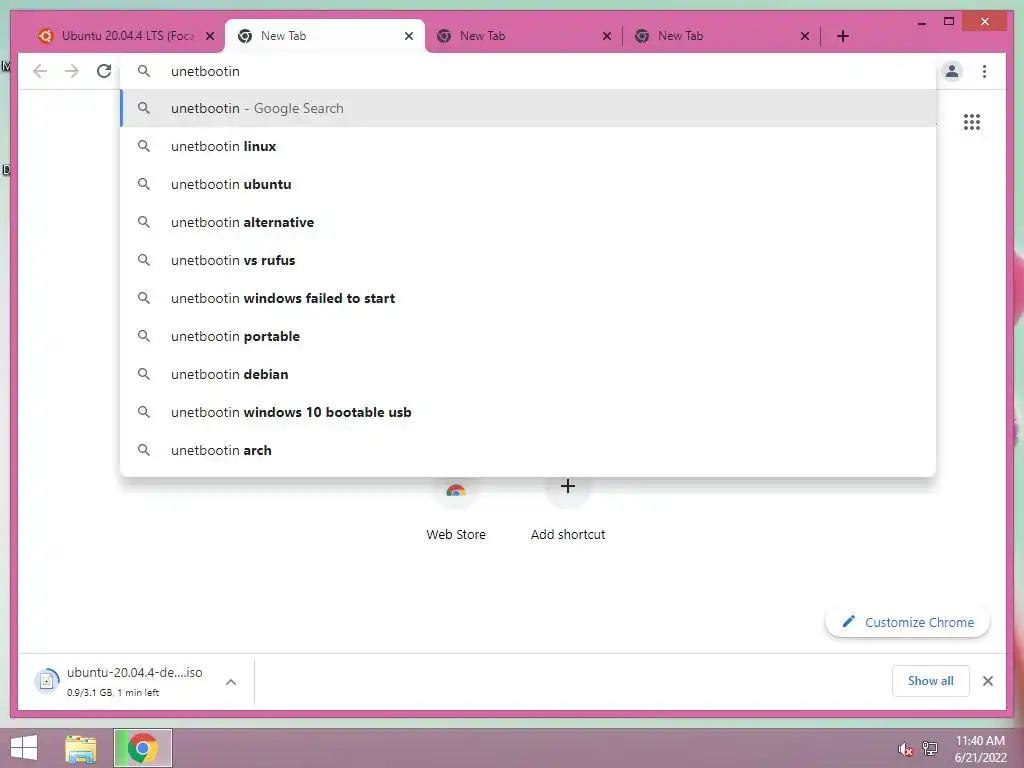The width and height of the screenshot is (1024, 768).
Task: Switch to the fourth New Tab
Action: (721, 36)
